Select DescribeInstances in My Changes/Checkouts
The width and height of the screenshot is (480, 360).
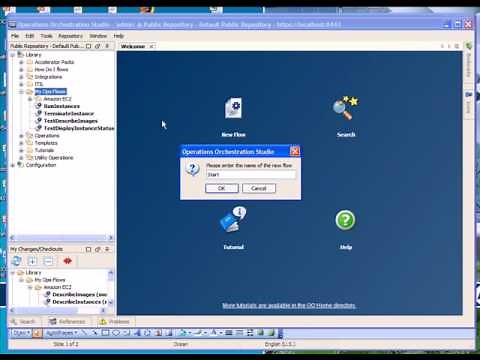[x=79, y=302]
